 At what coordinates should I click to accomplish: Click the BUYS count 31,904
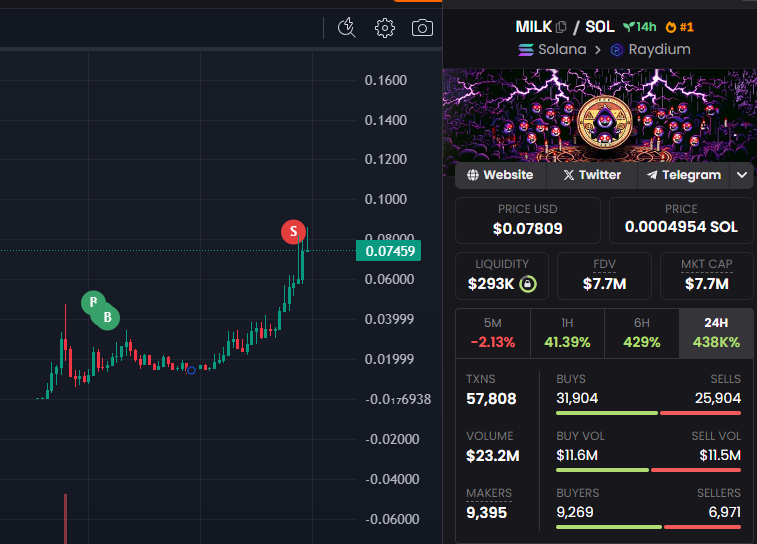coord(577,398)
